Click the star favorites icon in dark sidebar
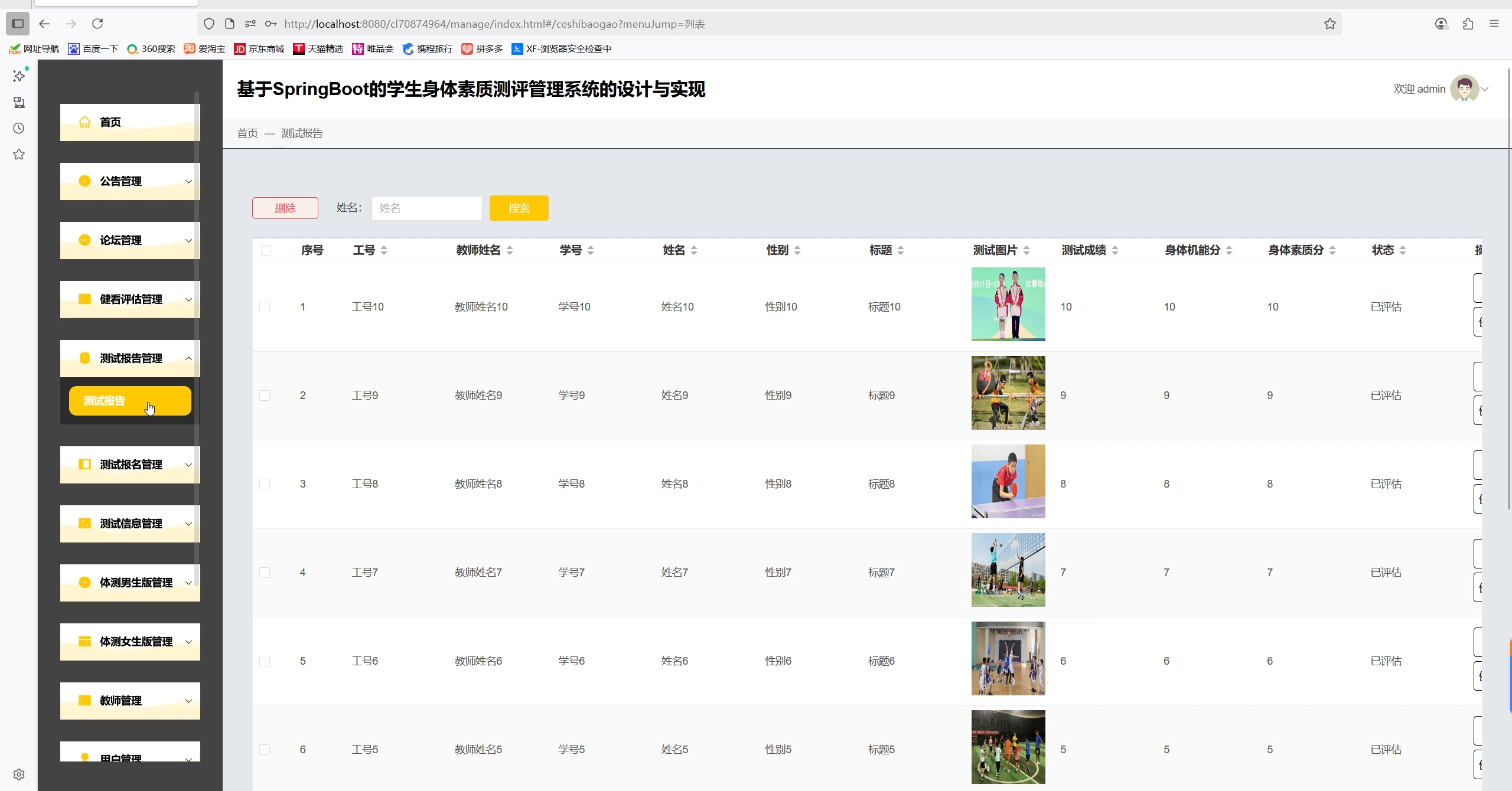The image size is (1512, 791). (18, 154)
